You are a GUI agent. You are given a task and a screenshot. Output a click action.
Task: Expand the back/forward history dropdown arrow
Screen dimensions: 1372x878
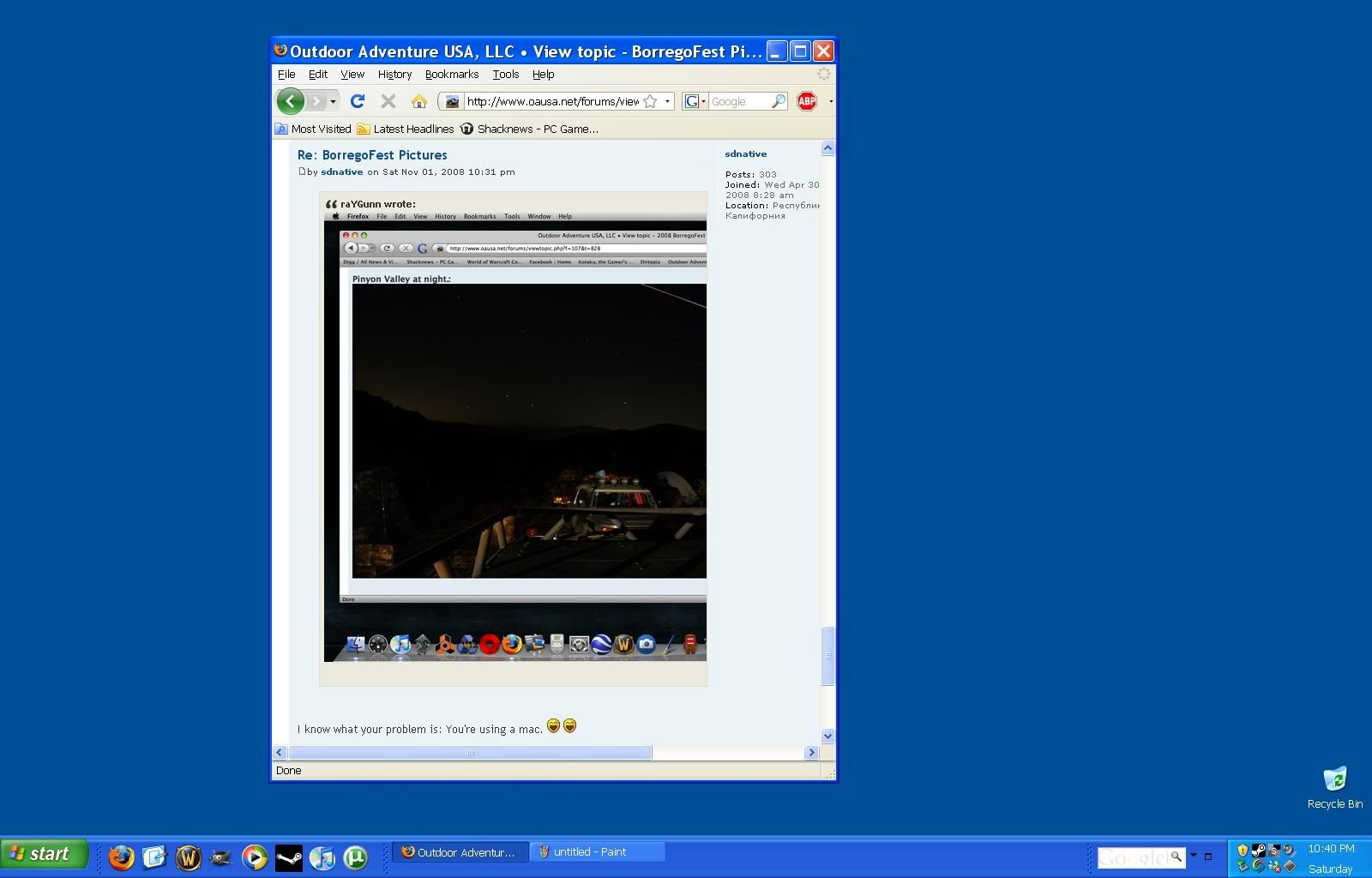pos(333,101)
